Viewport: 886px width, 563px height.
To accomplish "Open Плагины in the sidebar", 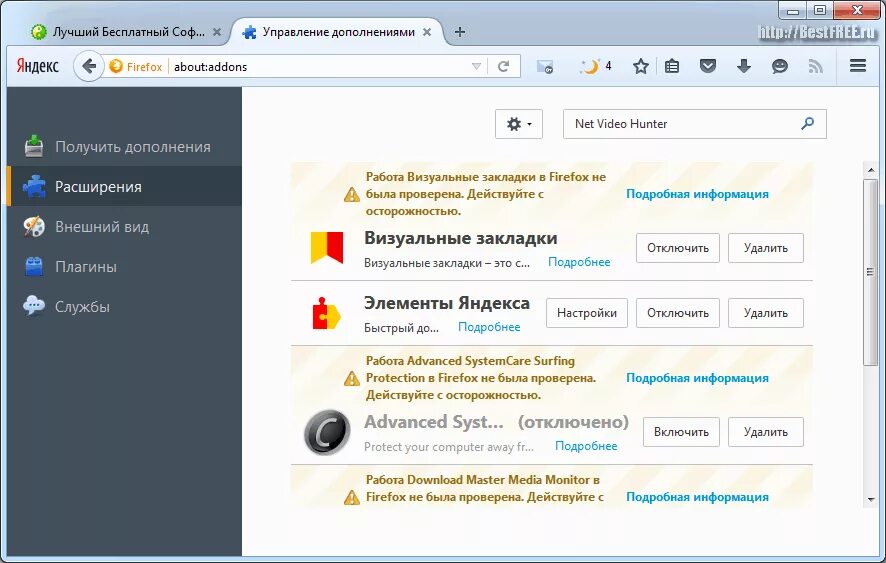I will click(124, 267).
